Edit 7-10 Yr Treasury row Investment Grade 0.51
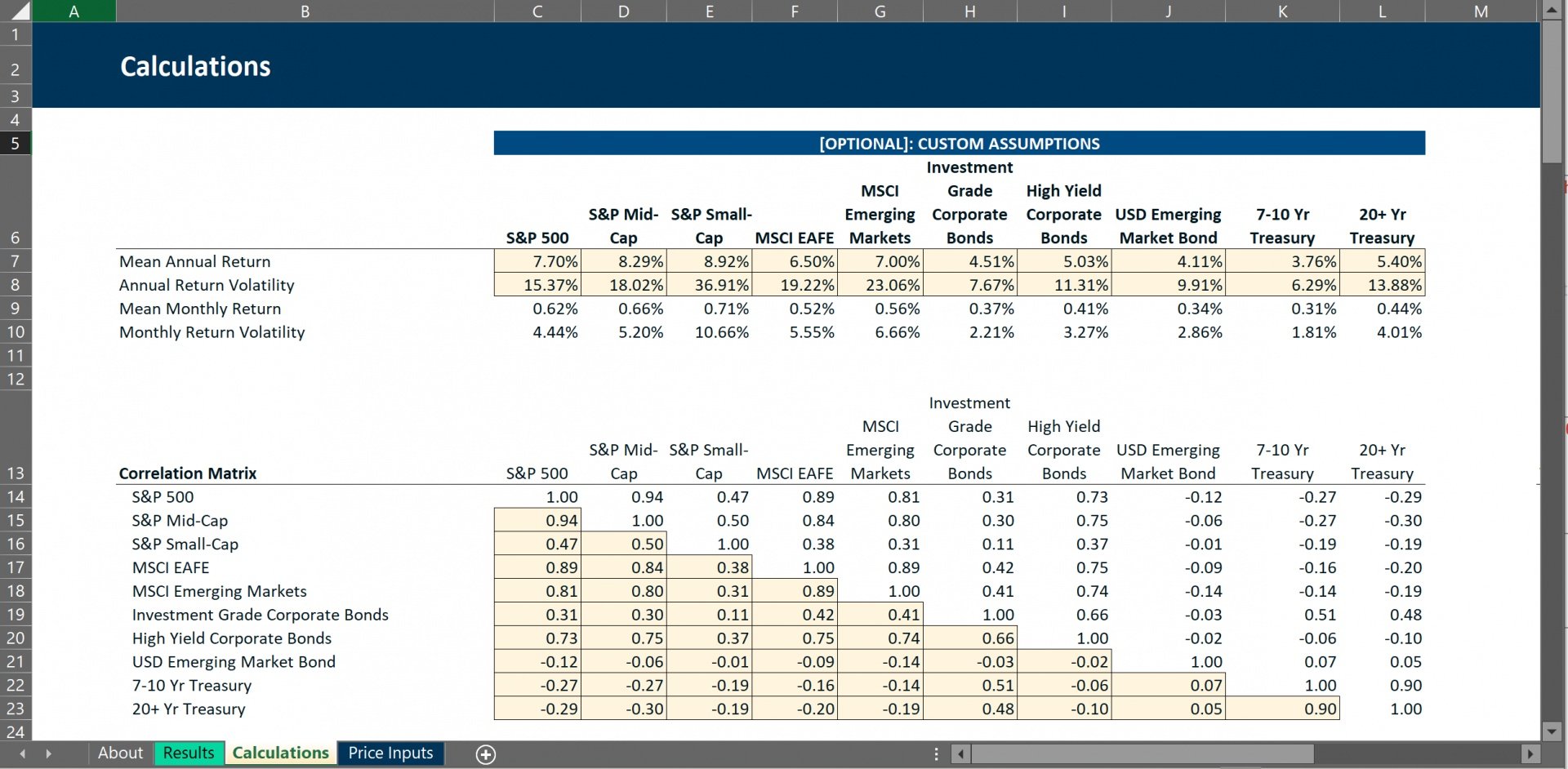 970,685
